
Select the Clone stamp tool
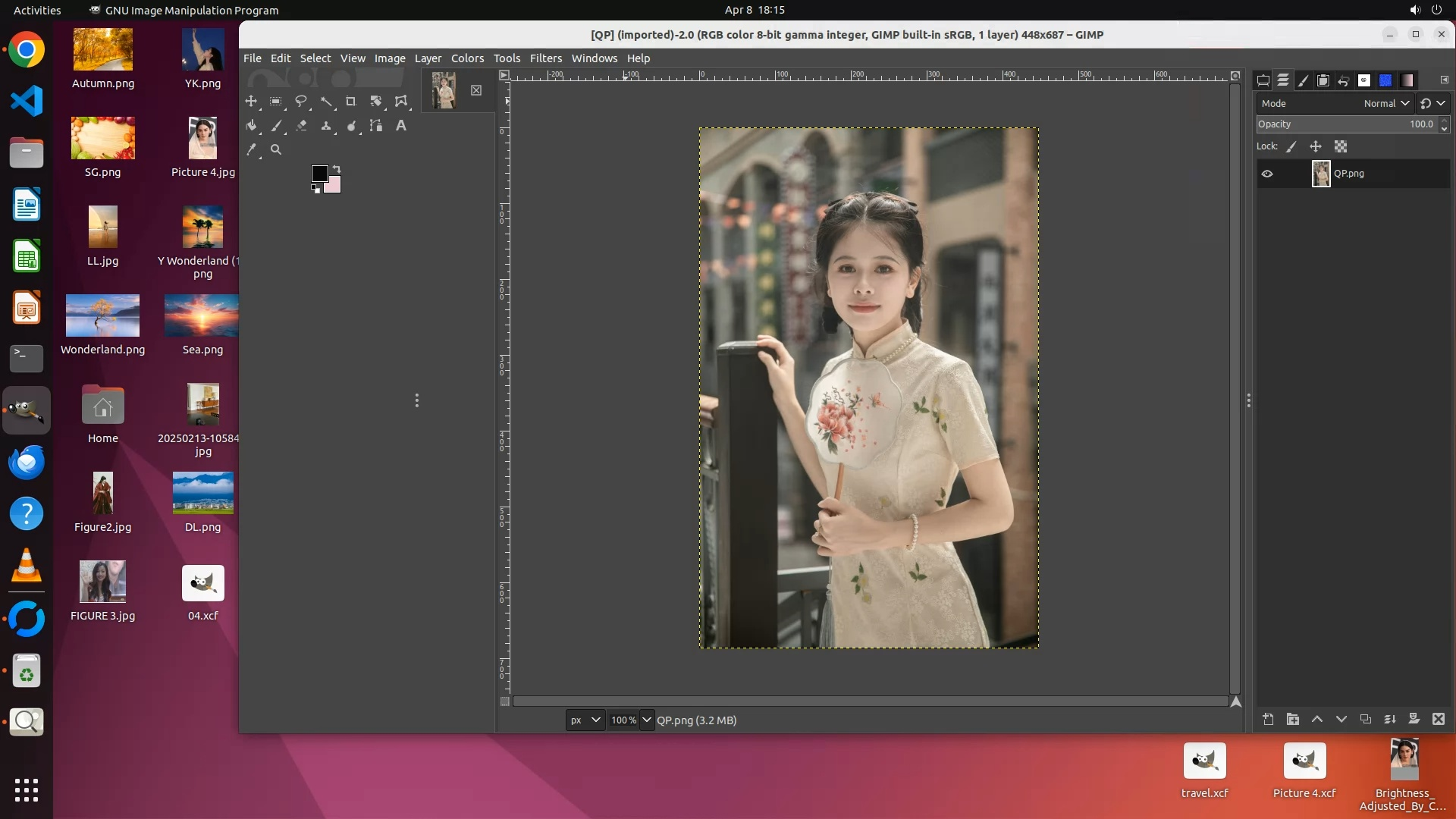pyautogui.click(x=326, y=126)
